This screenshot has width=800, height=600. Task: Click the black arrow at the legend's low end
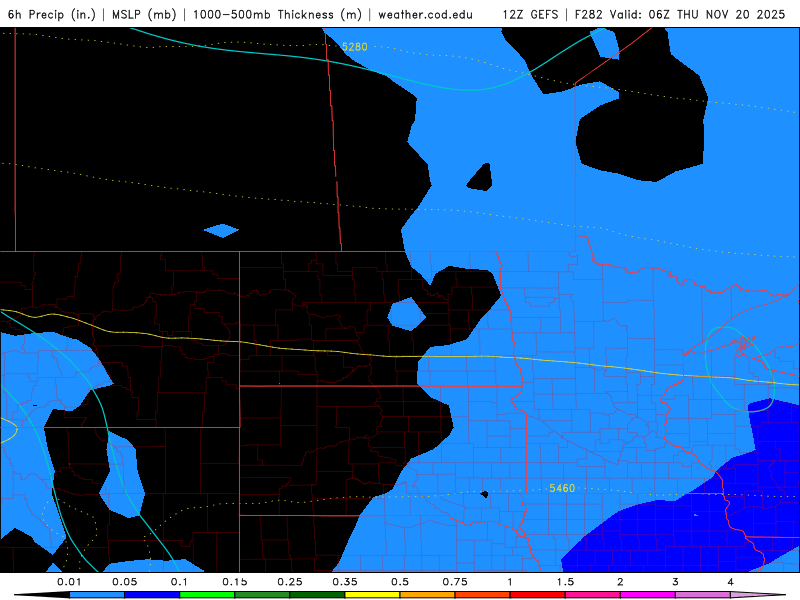tap(42, 595)
